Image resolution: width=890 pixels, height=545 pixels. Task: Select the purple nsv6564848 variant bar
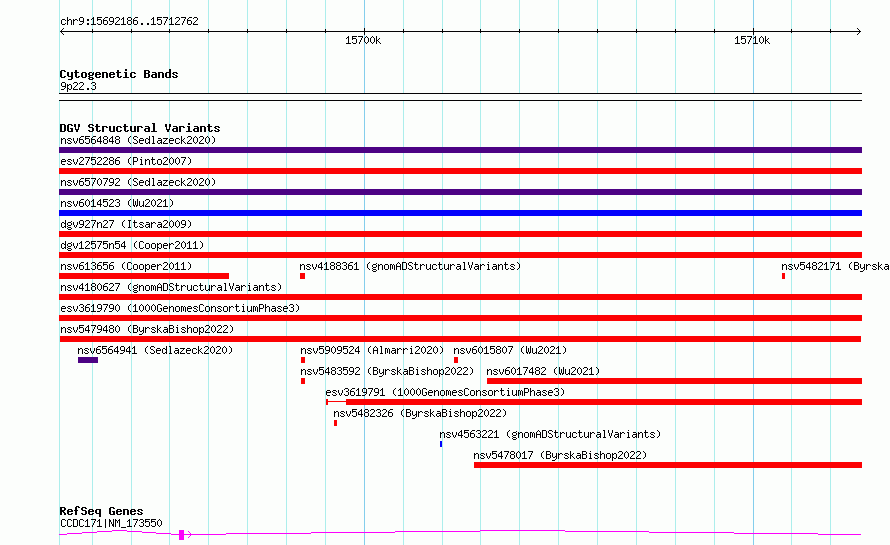(460, 150)
